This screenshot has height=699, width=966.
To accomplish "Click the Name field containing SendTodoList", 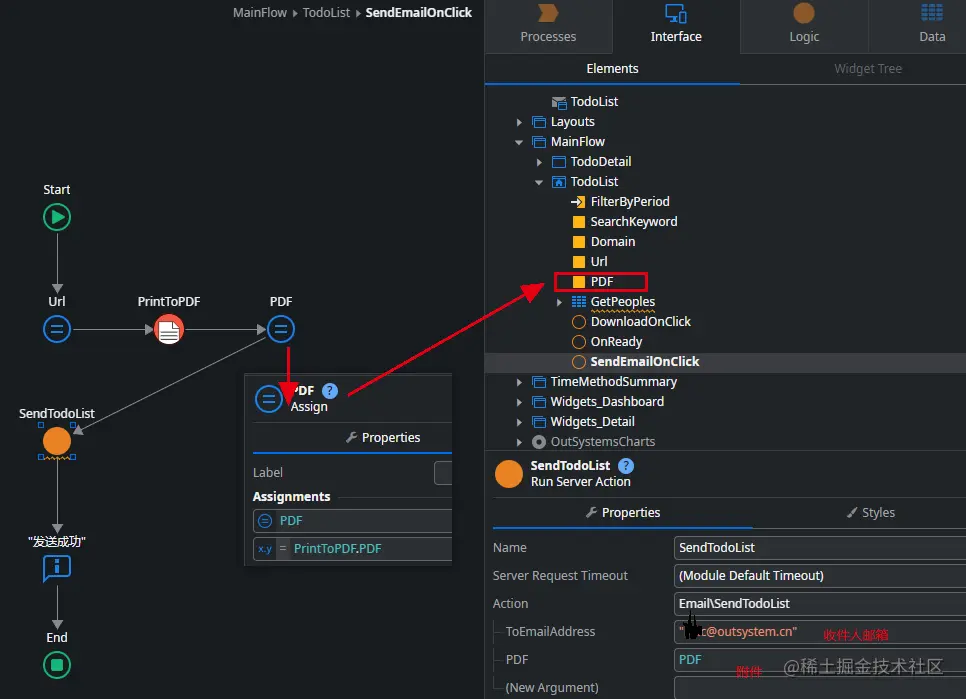I will click(x=820, y=547).
